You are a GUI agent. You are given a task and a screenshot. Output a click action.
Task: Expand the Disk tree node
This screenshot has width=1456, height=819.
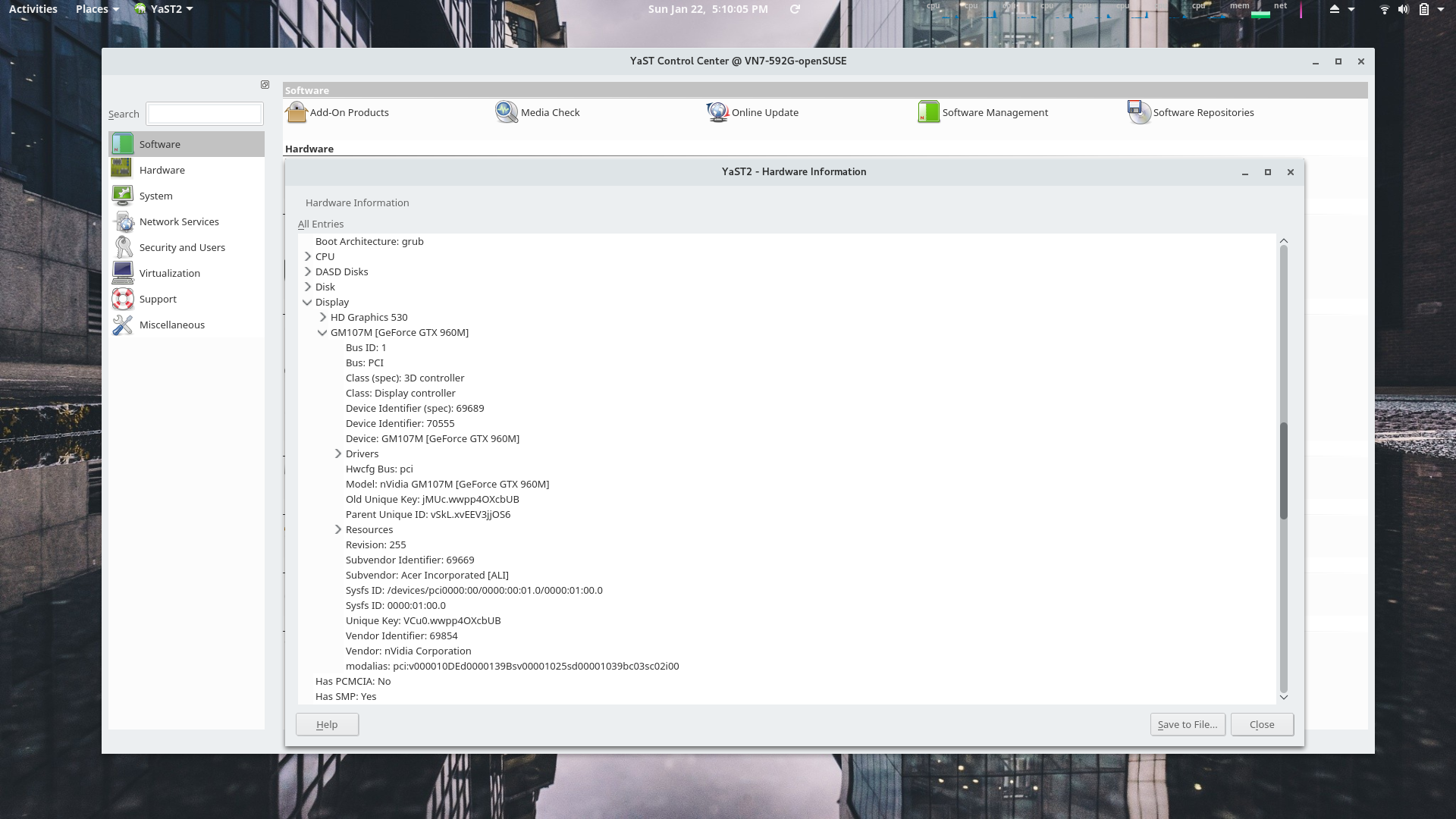tap(308, 287)
